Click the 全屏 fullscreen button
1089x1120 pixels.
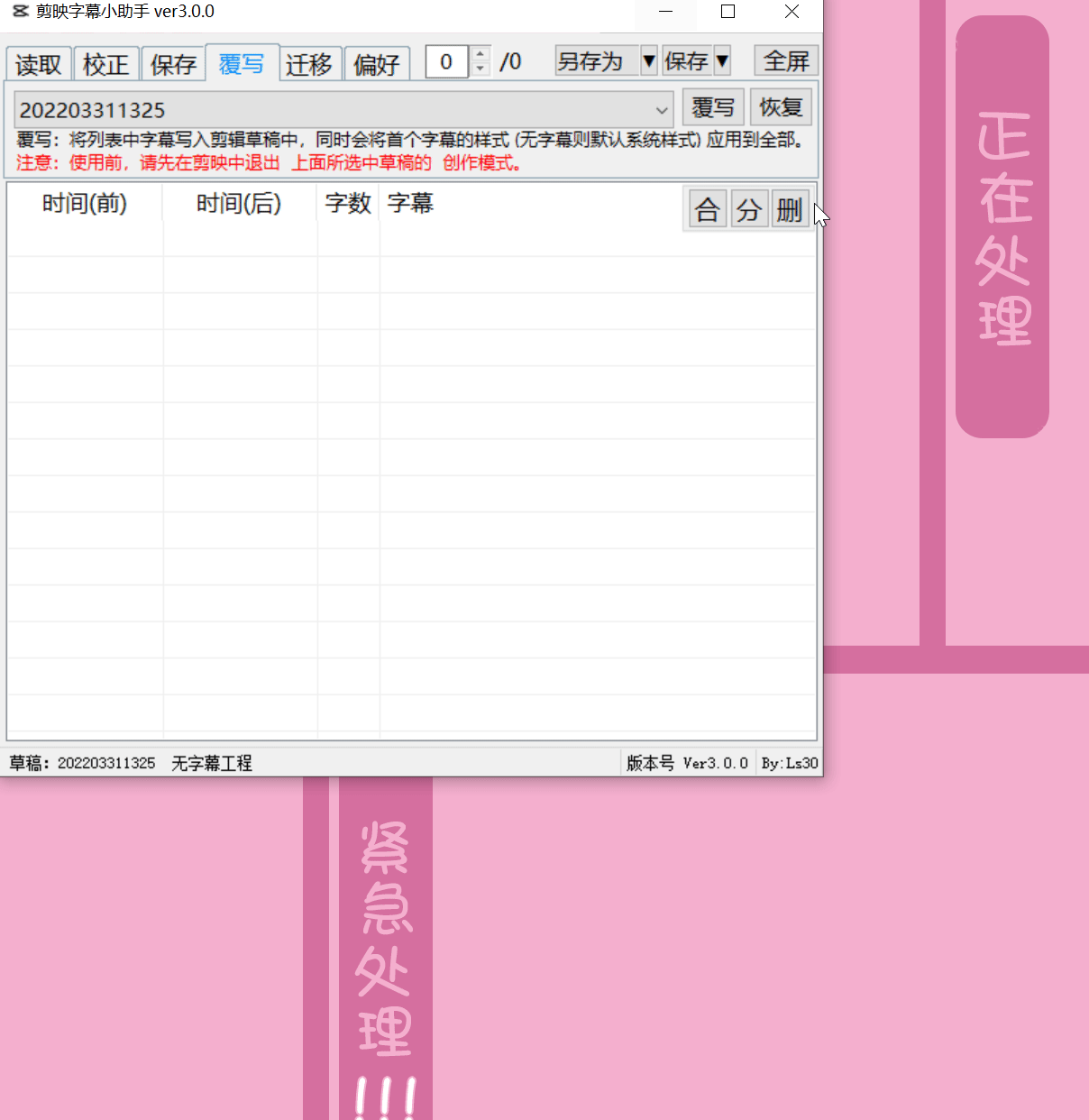point(786,60)
